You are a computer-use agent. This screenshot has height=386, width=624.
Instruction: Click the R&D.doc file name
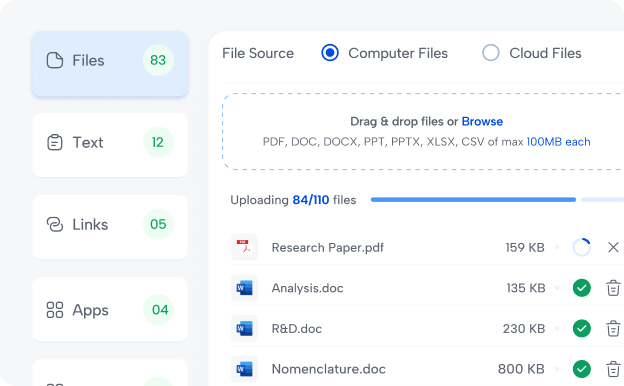point(296,329)
